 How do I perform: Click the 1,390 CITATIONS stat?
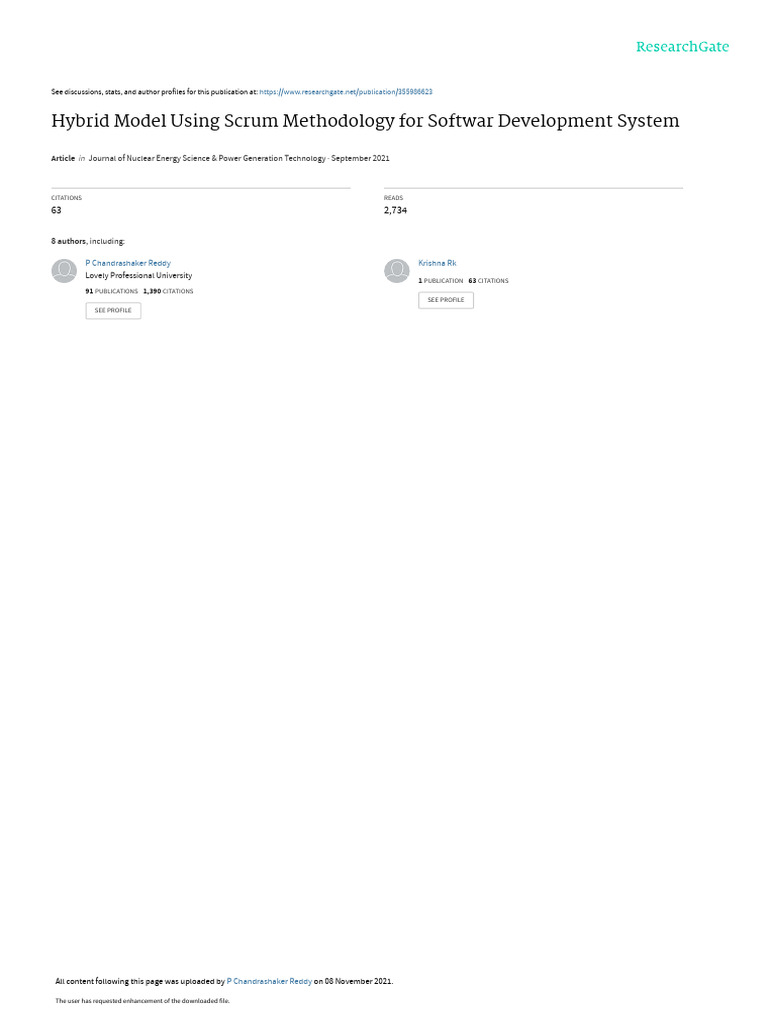pos(168,291)
